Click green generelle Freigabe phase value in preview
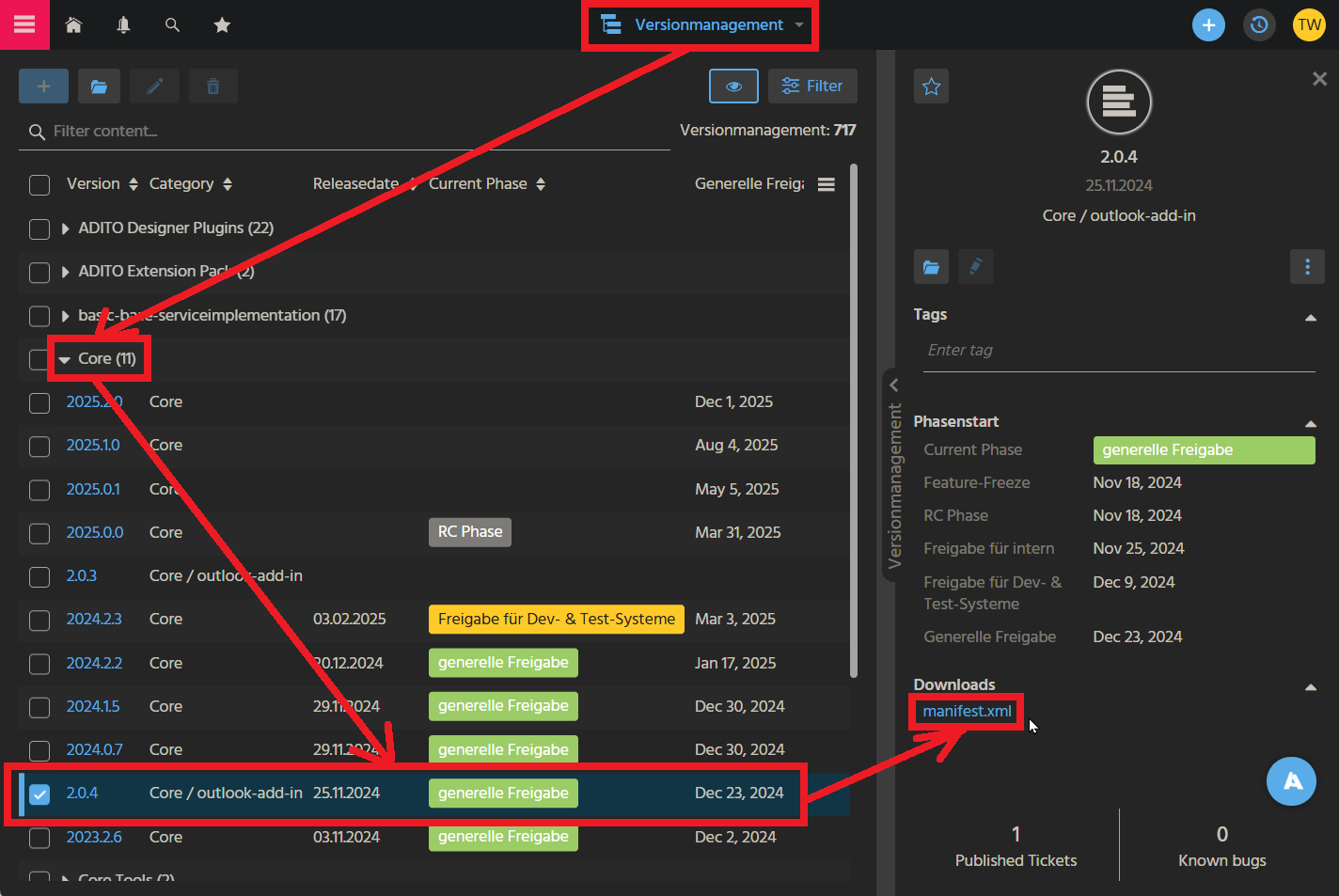 (x=1204, y=450)
